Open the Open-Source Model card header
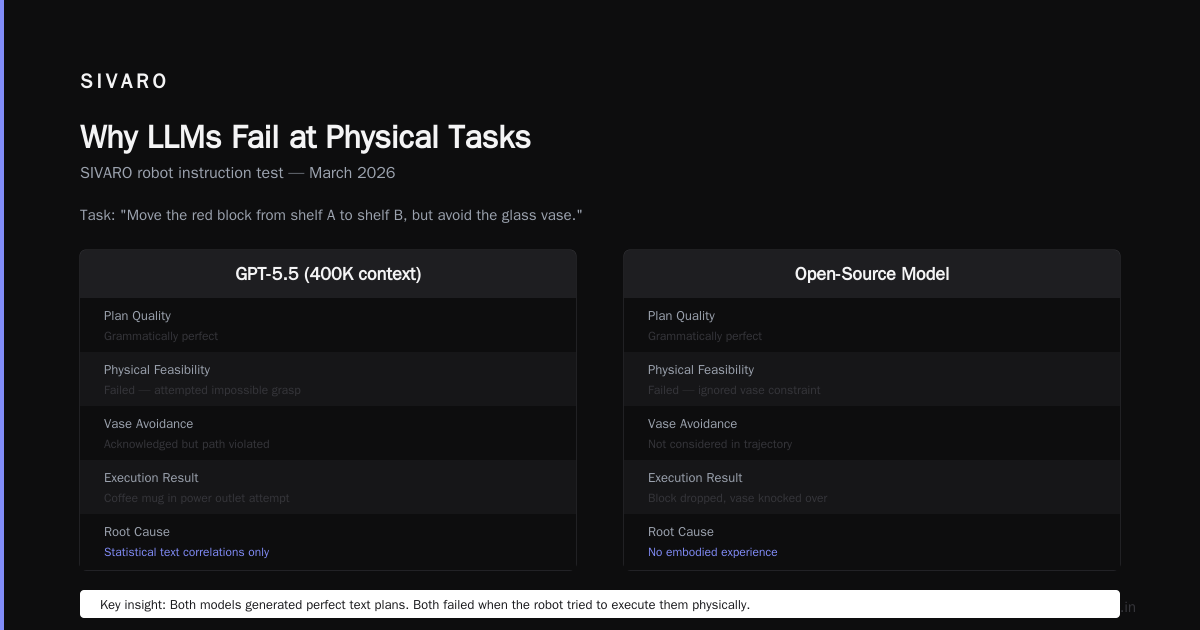Image resolution: width=1200 pixels, height=630 pixels. (872, 274)
